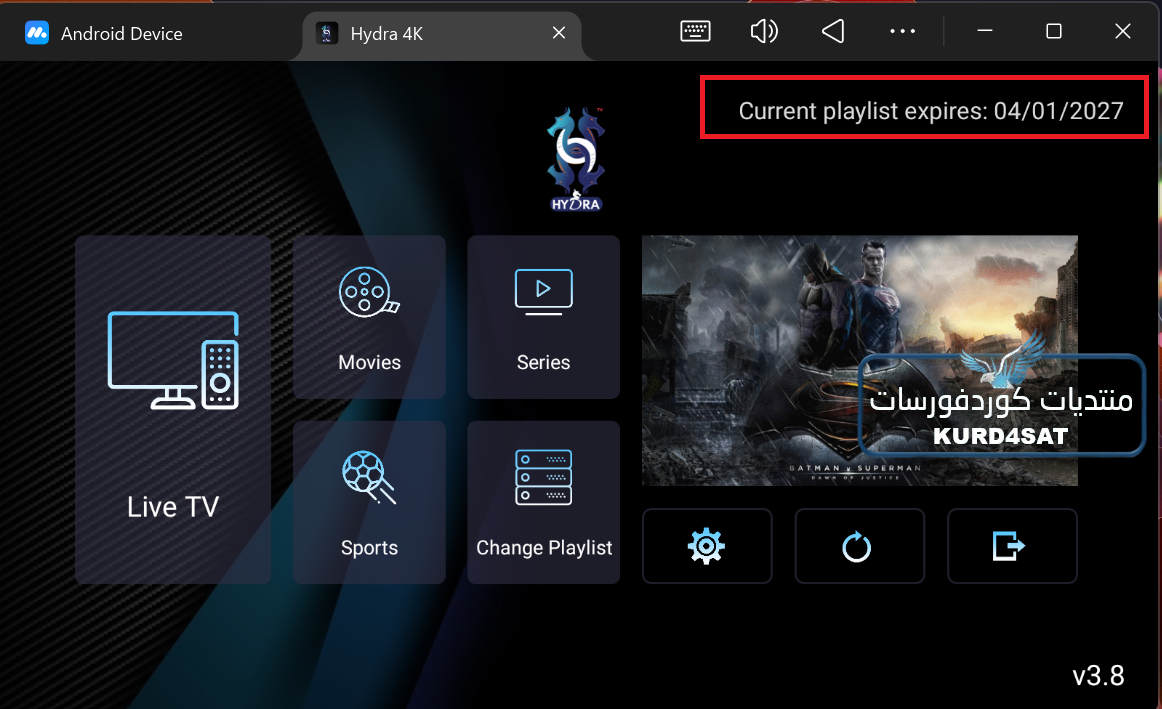Screen dimensions: 1162x709
Task: Open the Movies tile
Action: pyautogui.click(x=369, y=317)
